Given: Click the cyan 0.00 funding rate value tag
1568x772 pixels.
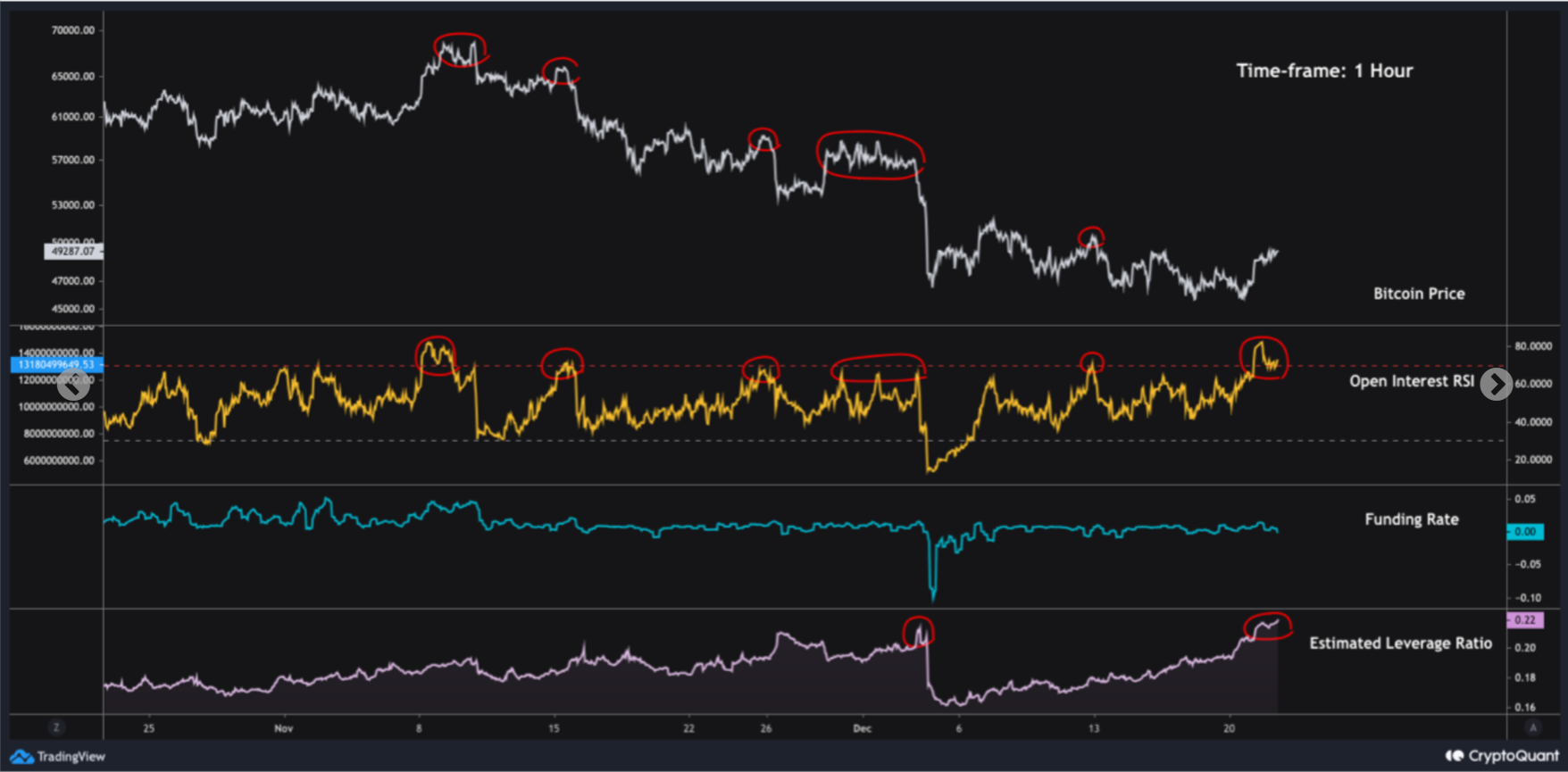Looking at the screenshot, I should [1525, 532].
